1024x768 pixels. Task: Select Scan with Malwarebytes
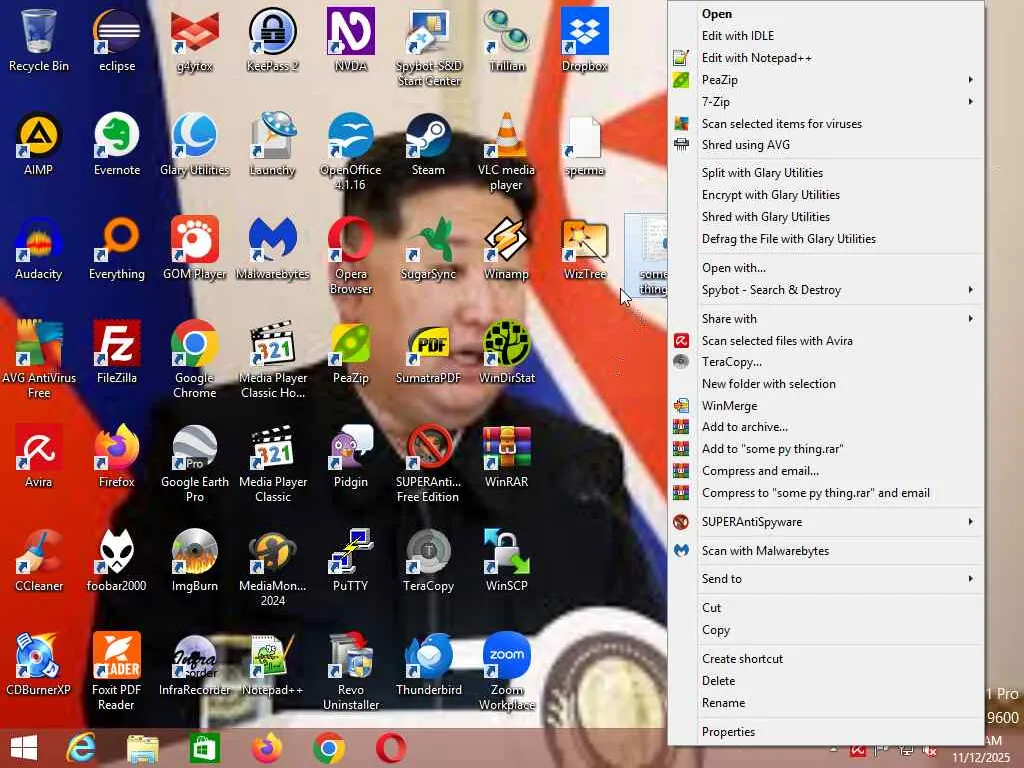tap(825, 551)
